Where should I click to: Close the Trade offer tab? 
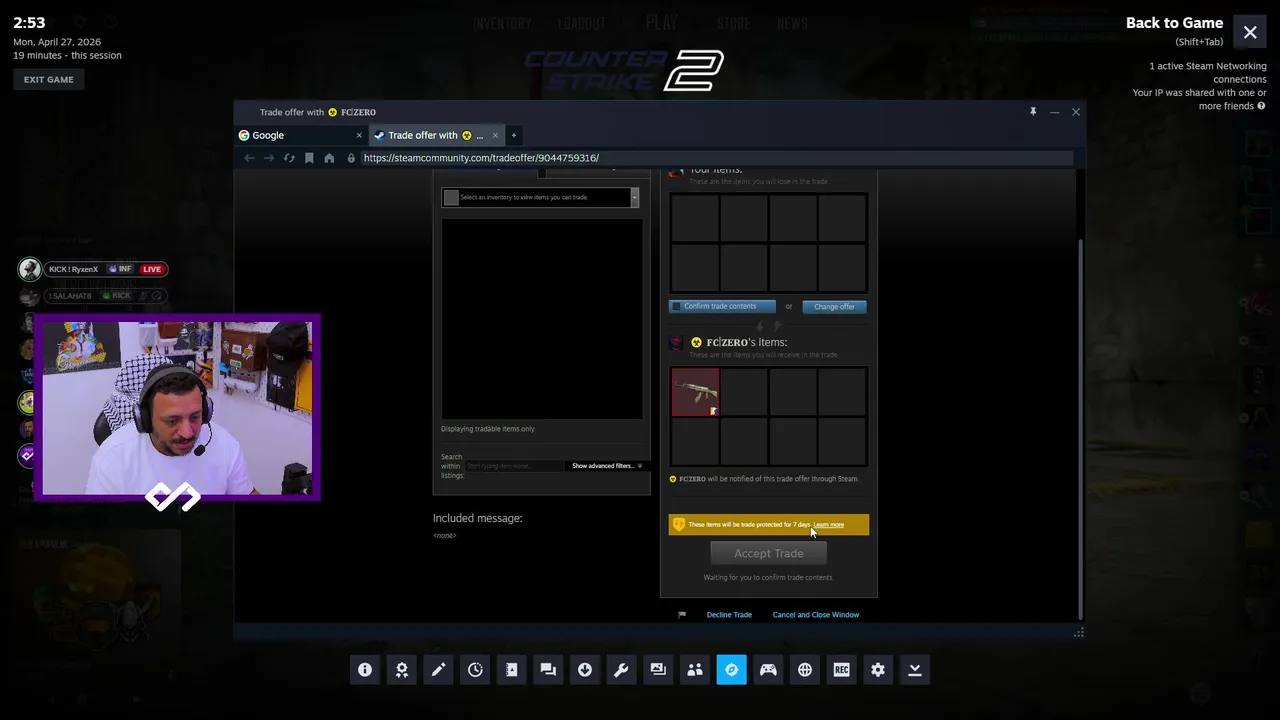tap(495, 135)
